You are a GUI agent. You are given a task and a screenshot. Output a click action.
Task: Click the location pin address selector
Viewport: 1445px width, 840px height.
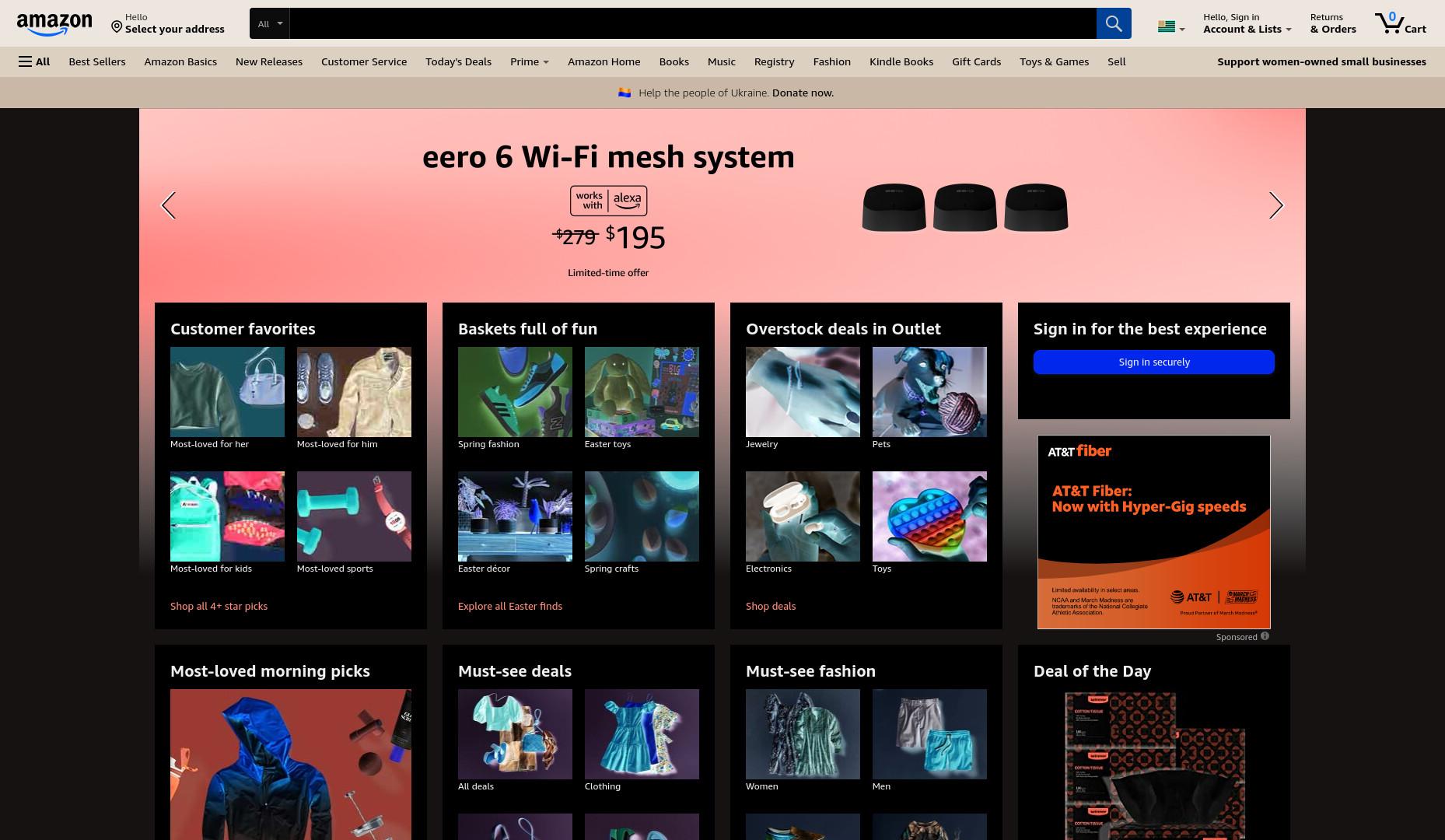tap(168, 23)
